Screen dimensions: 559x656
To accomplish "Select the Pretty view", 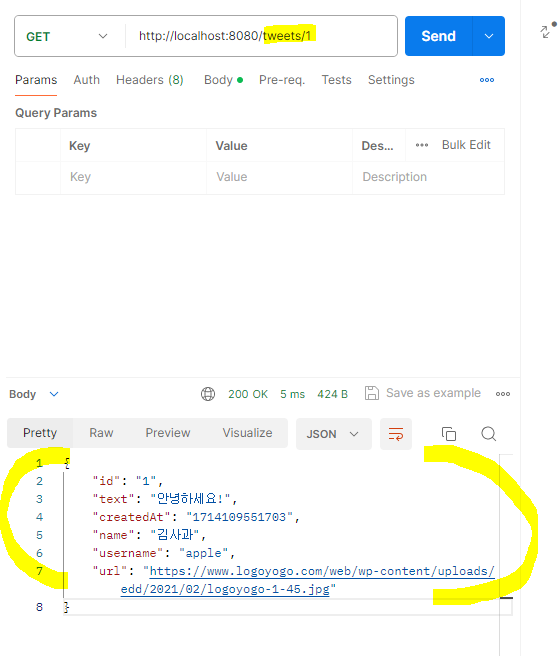I will coord(40,433).
